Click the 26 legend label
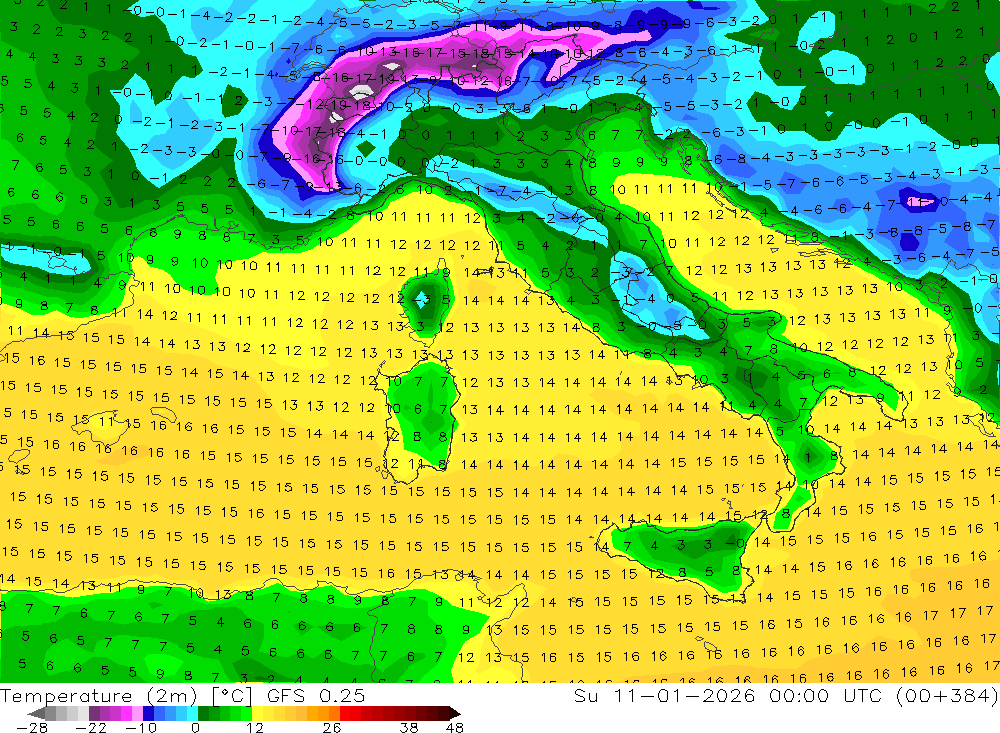This screenshot has height=733, width=1000. [x=332, y=727]
